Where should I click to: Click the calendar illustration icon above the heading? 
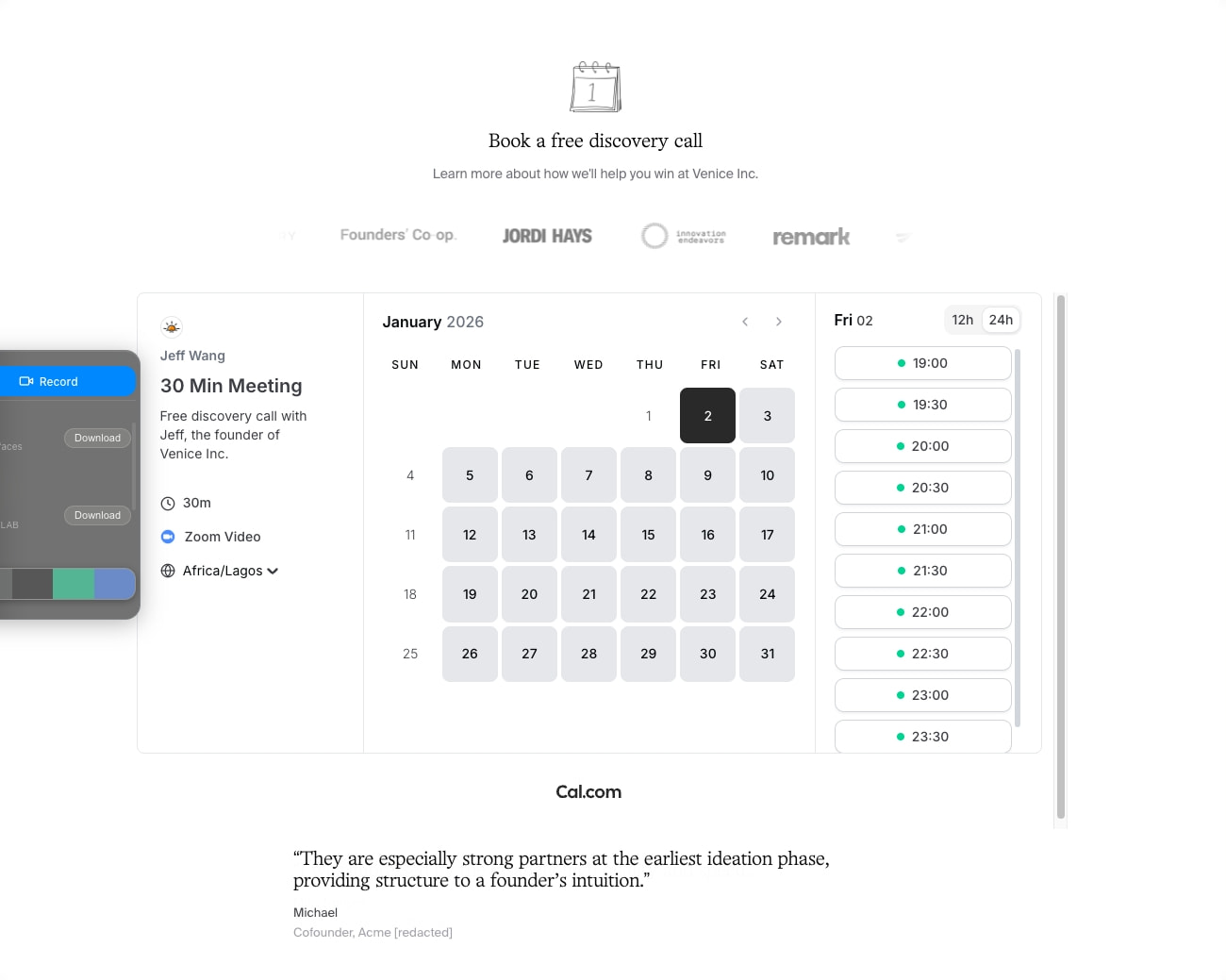pos(595,87)
